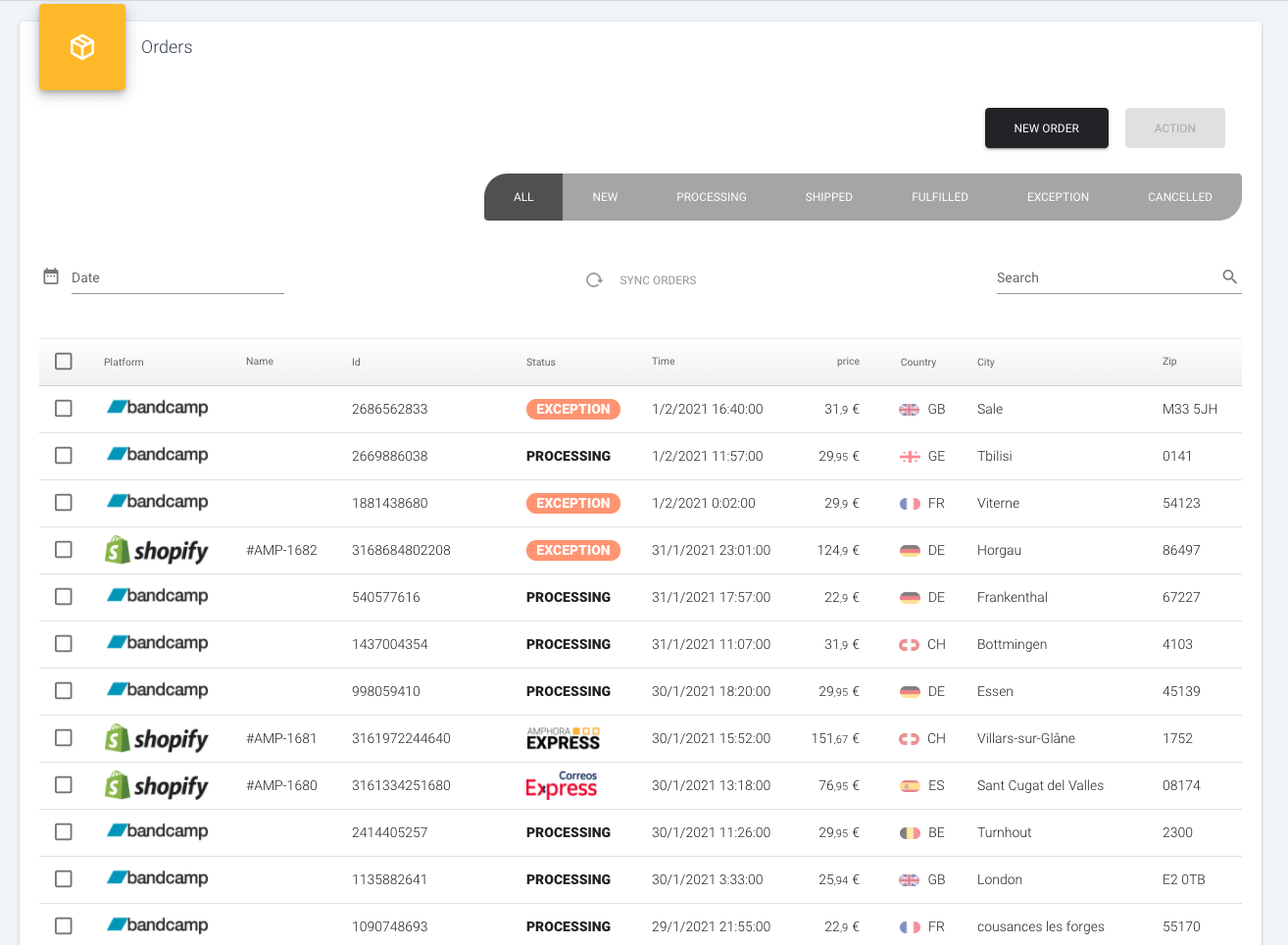Open the CANCELLED orders tab
This screenshot has width=1288, height=945.
point(1180,197)
